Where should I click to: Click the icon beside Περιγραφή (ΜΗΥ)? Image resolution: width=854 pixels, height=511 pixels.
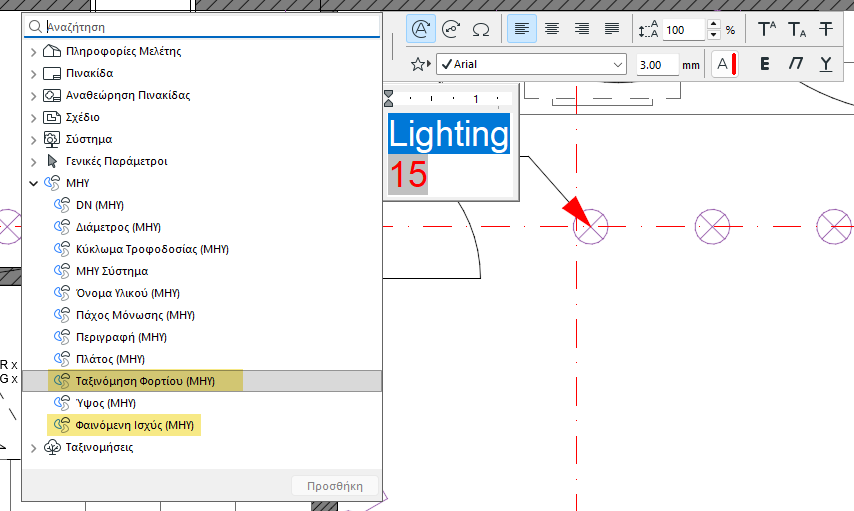coord(62,337)
